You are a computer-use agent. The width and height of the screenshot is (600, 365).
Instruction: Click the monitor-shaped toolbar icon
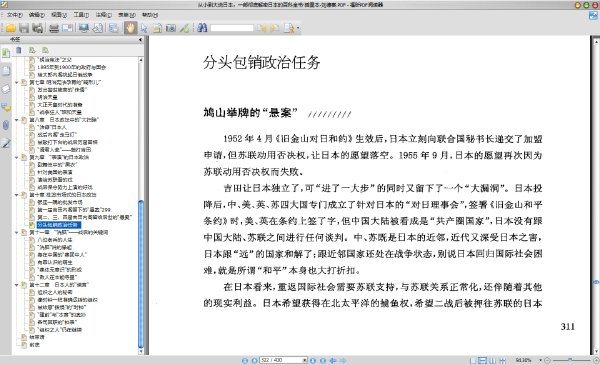click(83, 28)
